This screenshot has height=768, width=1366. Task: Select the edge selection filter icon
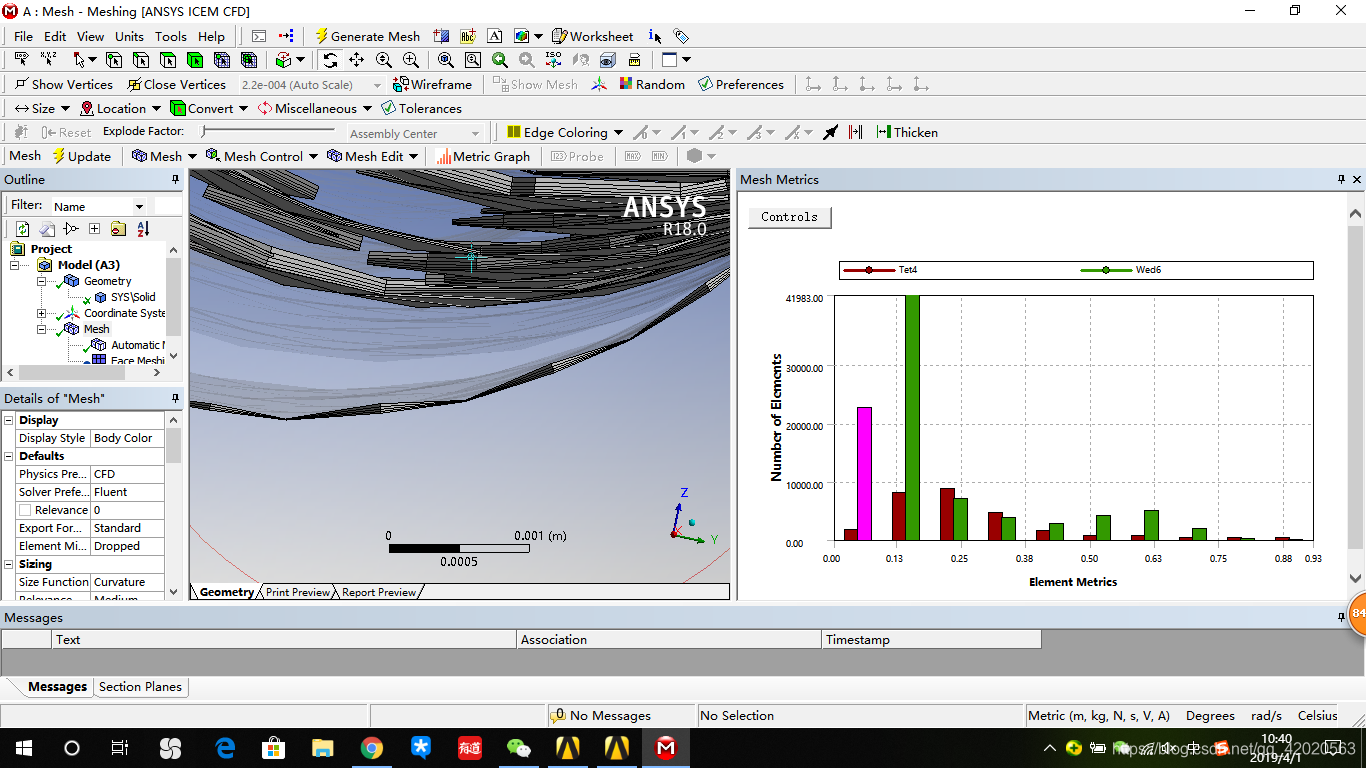141,60
